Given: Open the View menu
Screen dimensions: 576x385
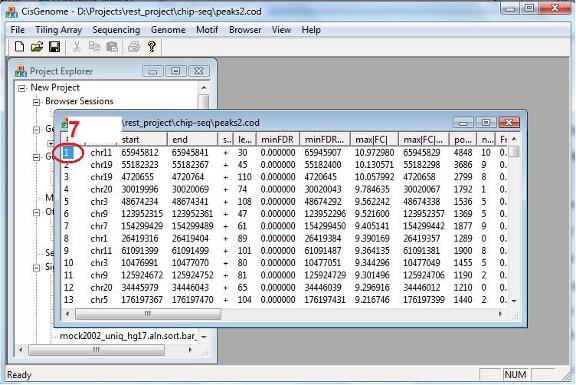Looking at the screenshot, I should coord(281,30).
